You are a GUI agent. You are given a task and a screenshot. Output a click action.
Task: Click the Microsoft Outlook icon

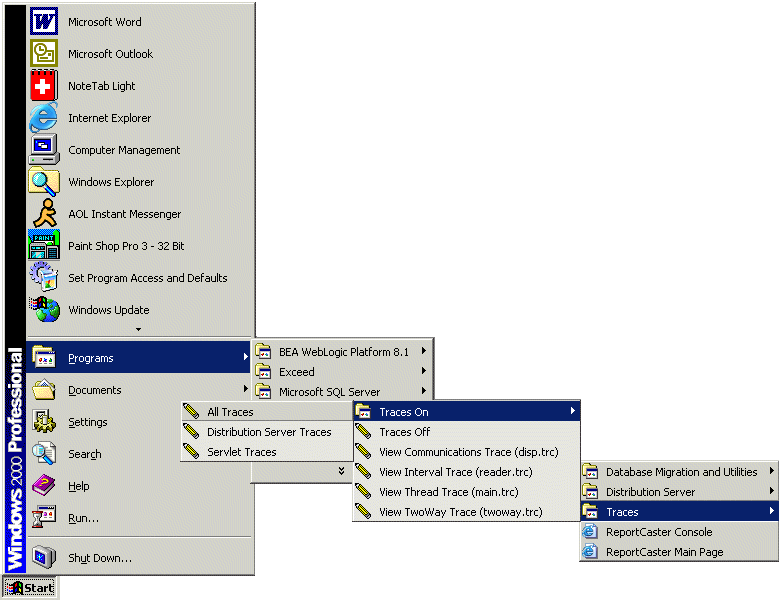[x=44, y=53]
